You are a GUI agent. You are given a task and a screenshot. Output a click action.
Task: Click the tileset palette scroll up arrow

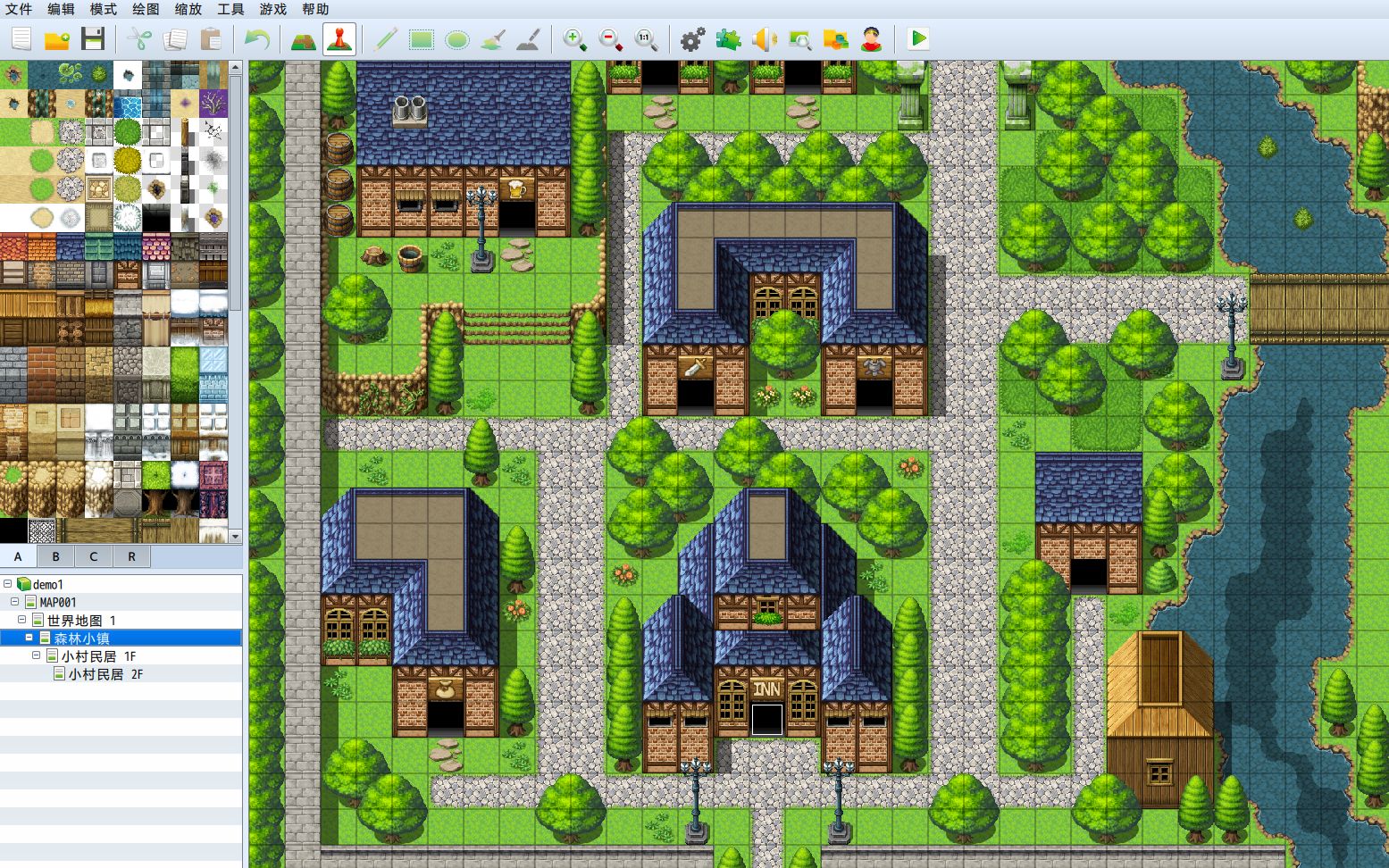pos(236,67)
